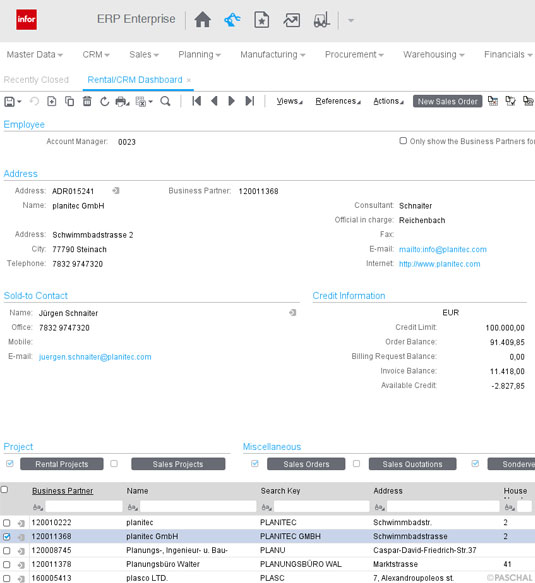Click the second icon after New Sales Order
The image size is (535, 583).
[x=510, y=101]
